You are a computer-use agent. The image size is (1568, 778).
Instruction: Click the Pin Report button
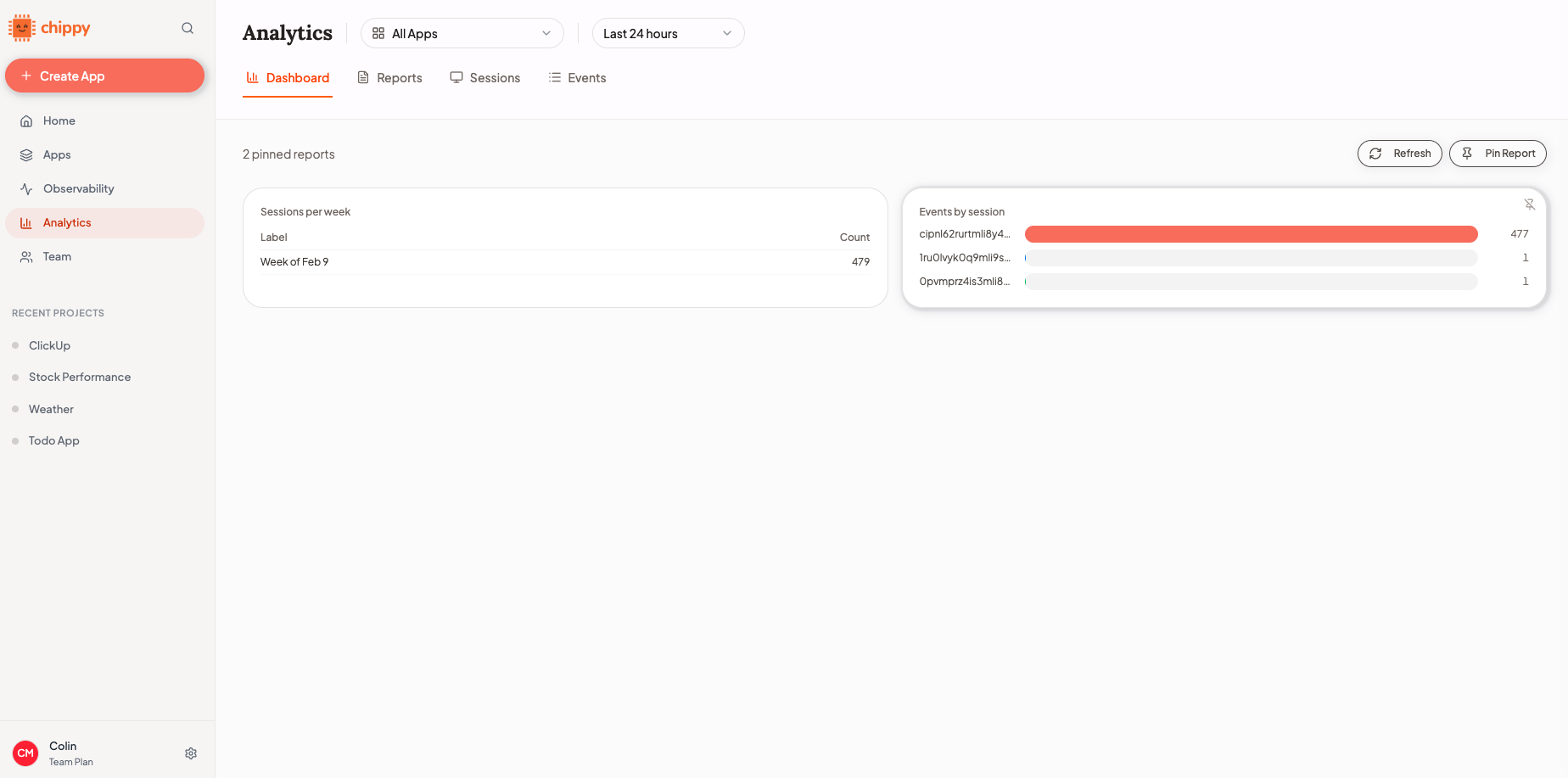coord(1498,154)
